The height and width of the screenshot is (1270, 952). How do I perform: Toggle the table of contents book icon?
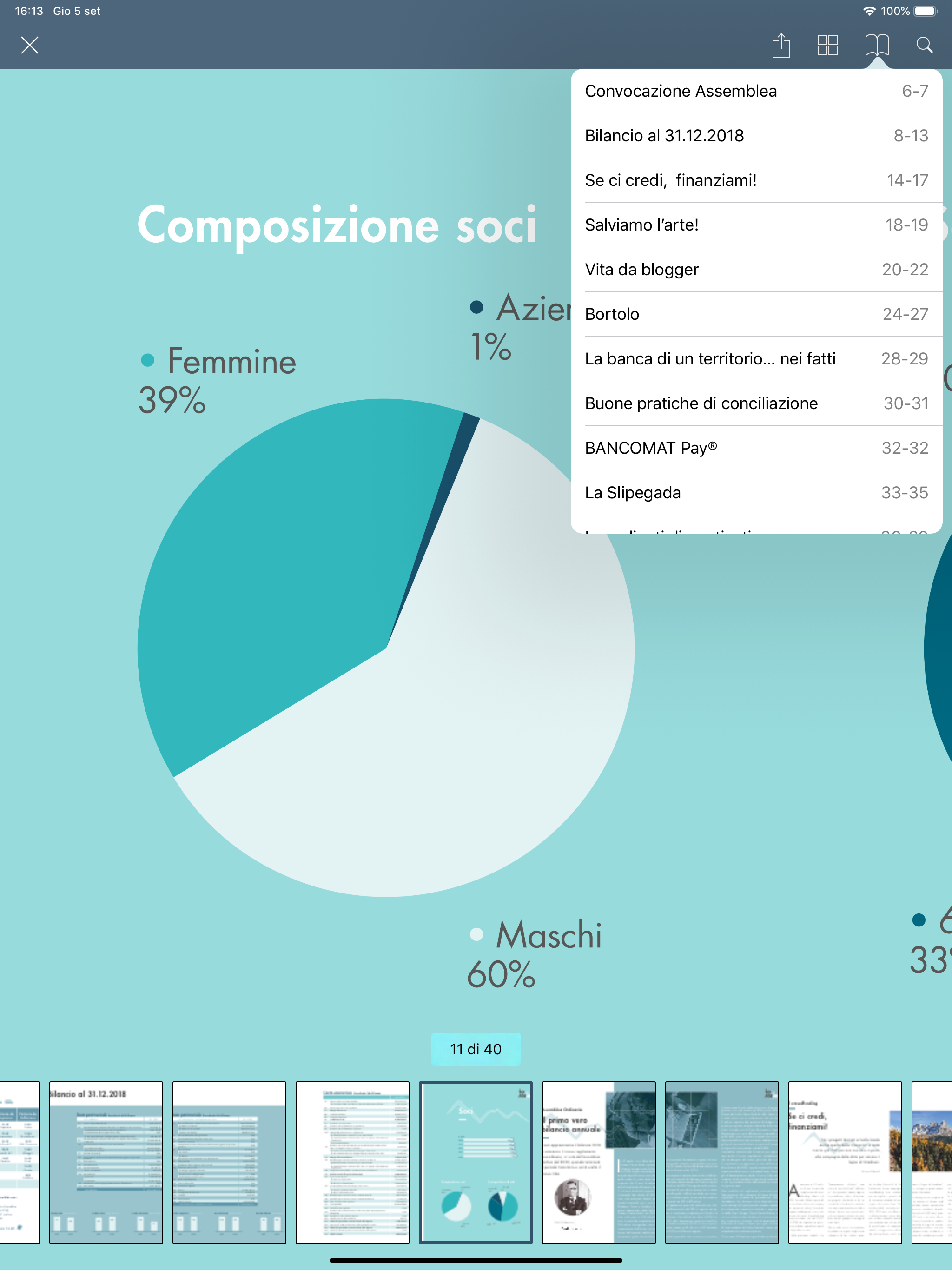pos(877,45)
